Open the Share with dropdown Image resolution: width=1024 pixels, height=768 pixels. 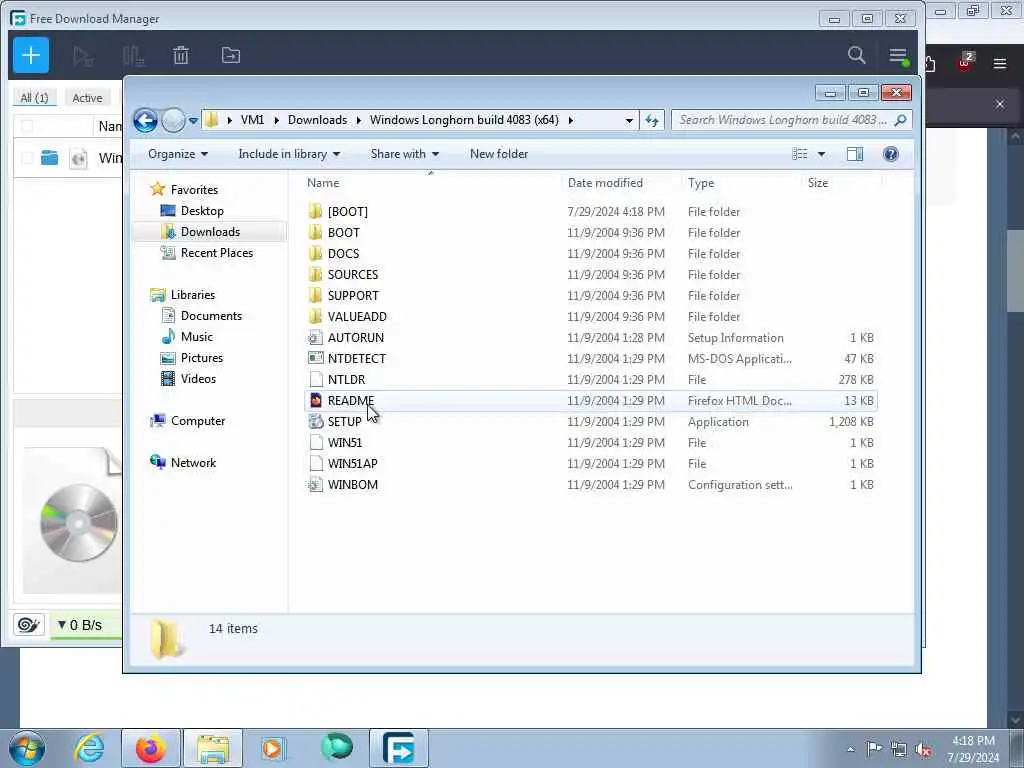coord(405,154)
